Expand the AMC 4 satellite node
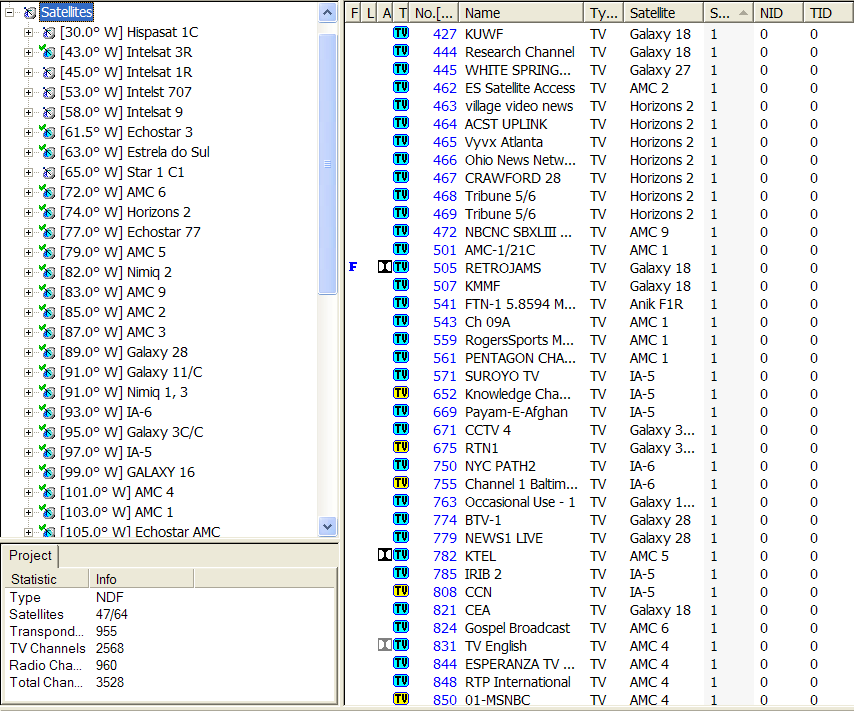This screenshot has width=854, height=711. click(29, 492)
